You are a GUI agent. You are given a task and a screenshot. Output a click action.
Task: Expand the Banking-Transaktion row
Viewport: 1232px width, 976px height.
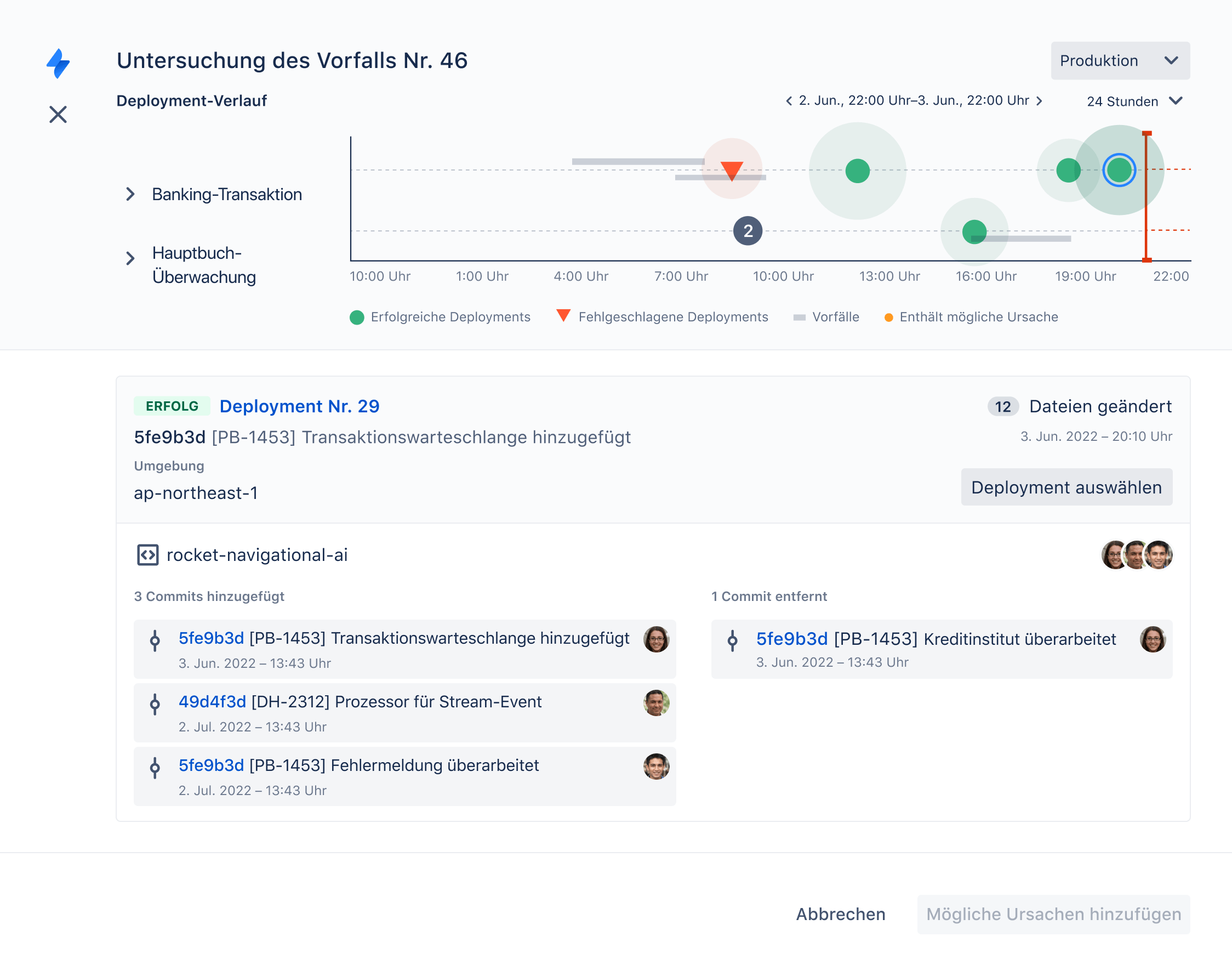[130, 194]
